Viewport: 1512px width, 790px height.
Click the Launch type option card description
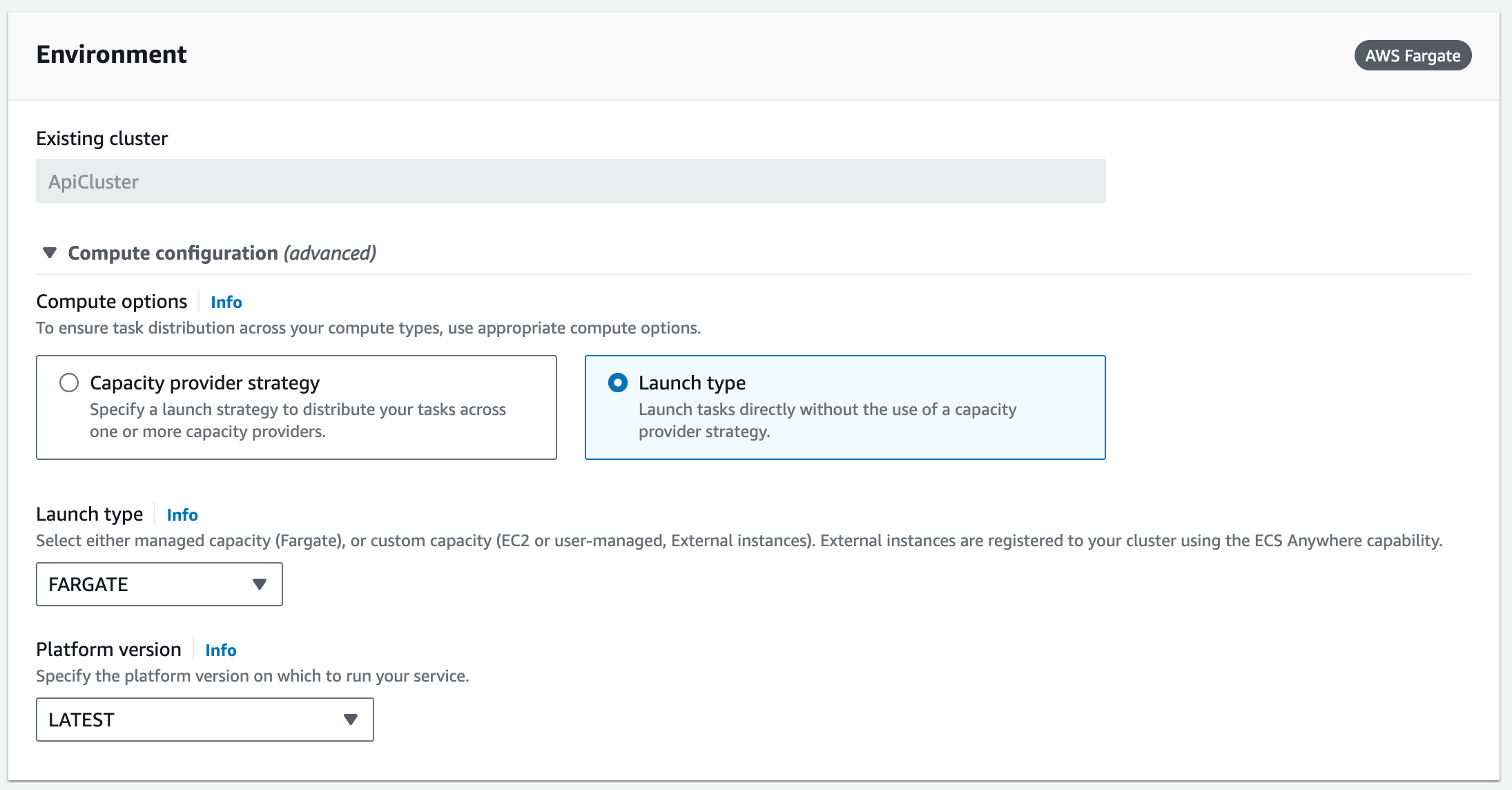(x=827, y=421)
